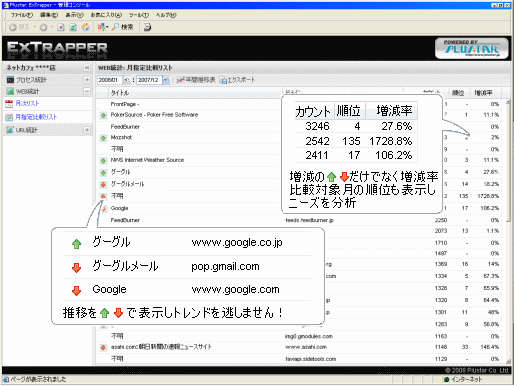Screen dimensions: 514x386
Task: Click the browser Forward arrow icon
Action: point(43,27)
